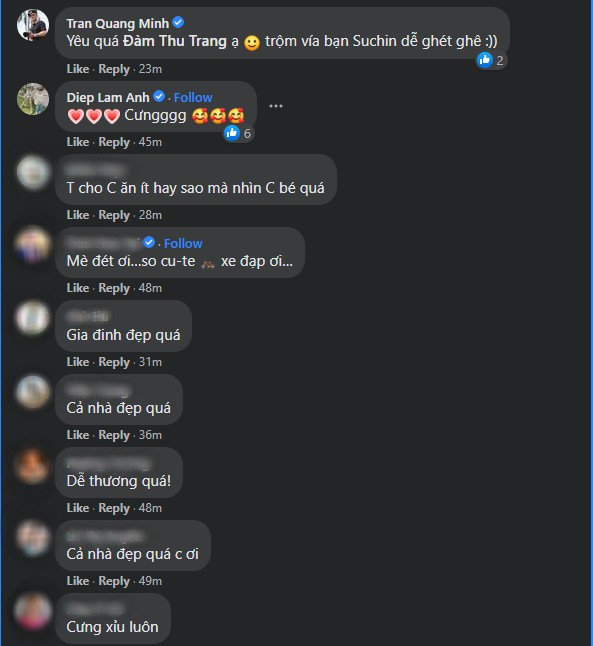Image resolution: width=593 pixels, height=646 pixels.
Task: Like the 'Cả nhà đẹp quá' comment from 36m ago
Action: (x=78, y=435)
